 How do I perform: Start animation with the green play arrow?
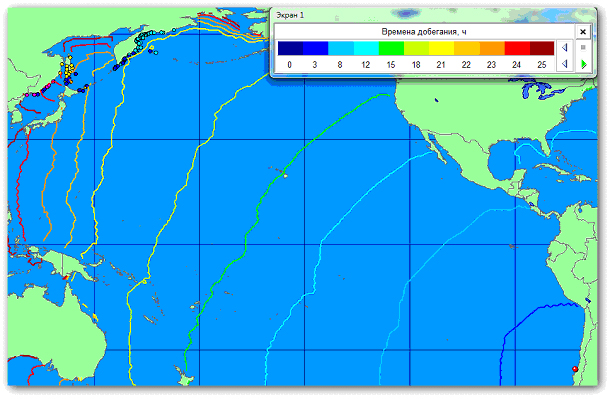tap(583, 64)
